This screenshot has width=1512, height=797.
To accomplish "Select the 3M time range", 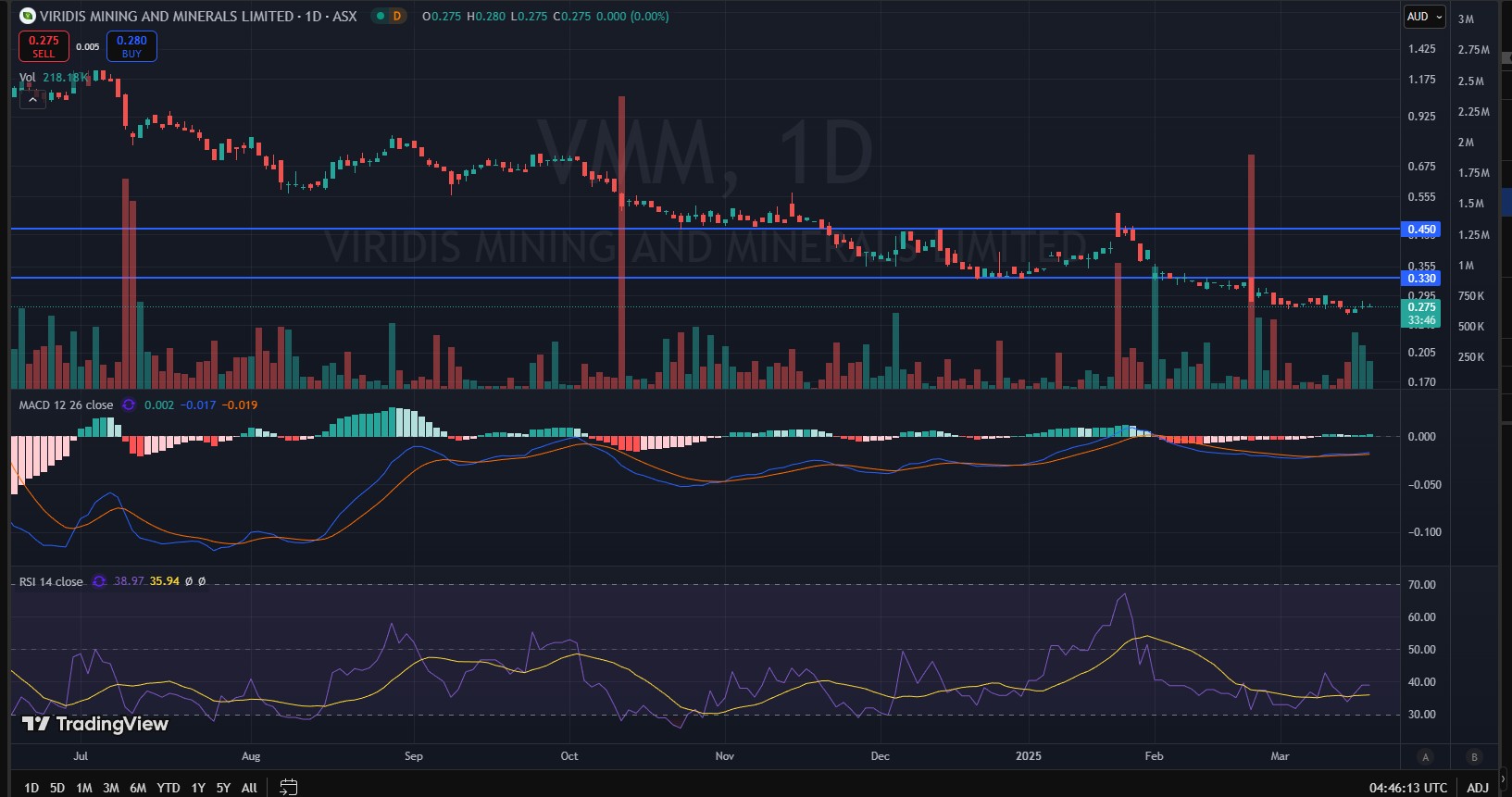I will (111, 788).
